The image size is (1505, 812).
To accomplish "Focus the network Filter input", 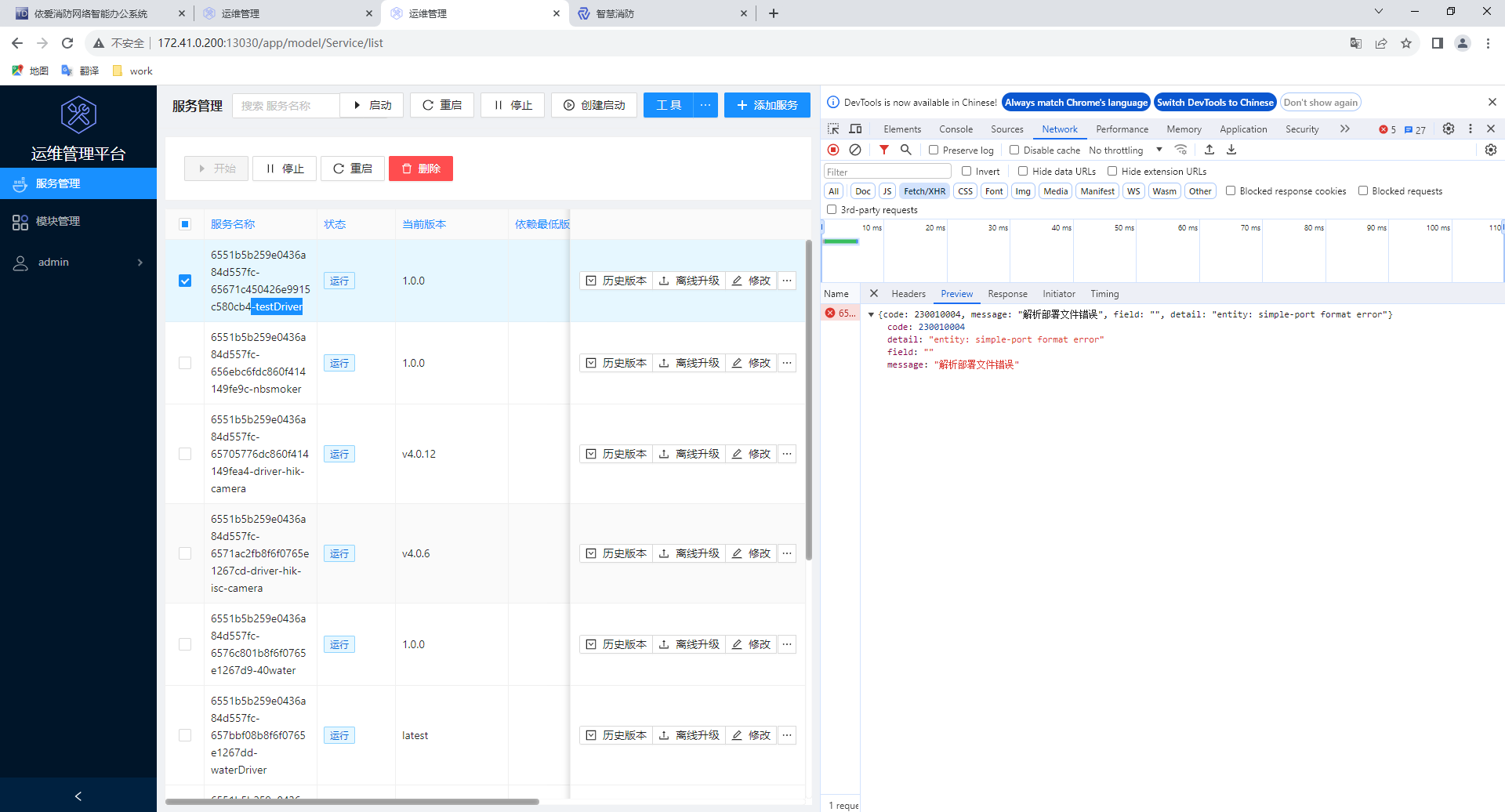I will tap(887, 172).
